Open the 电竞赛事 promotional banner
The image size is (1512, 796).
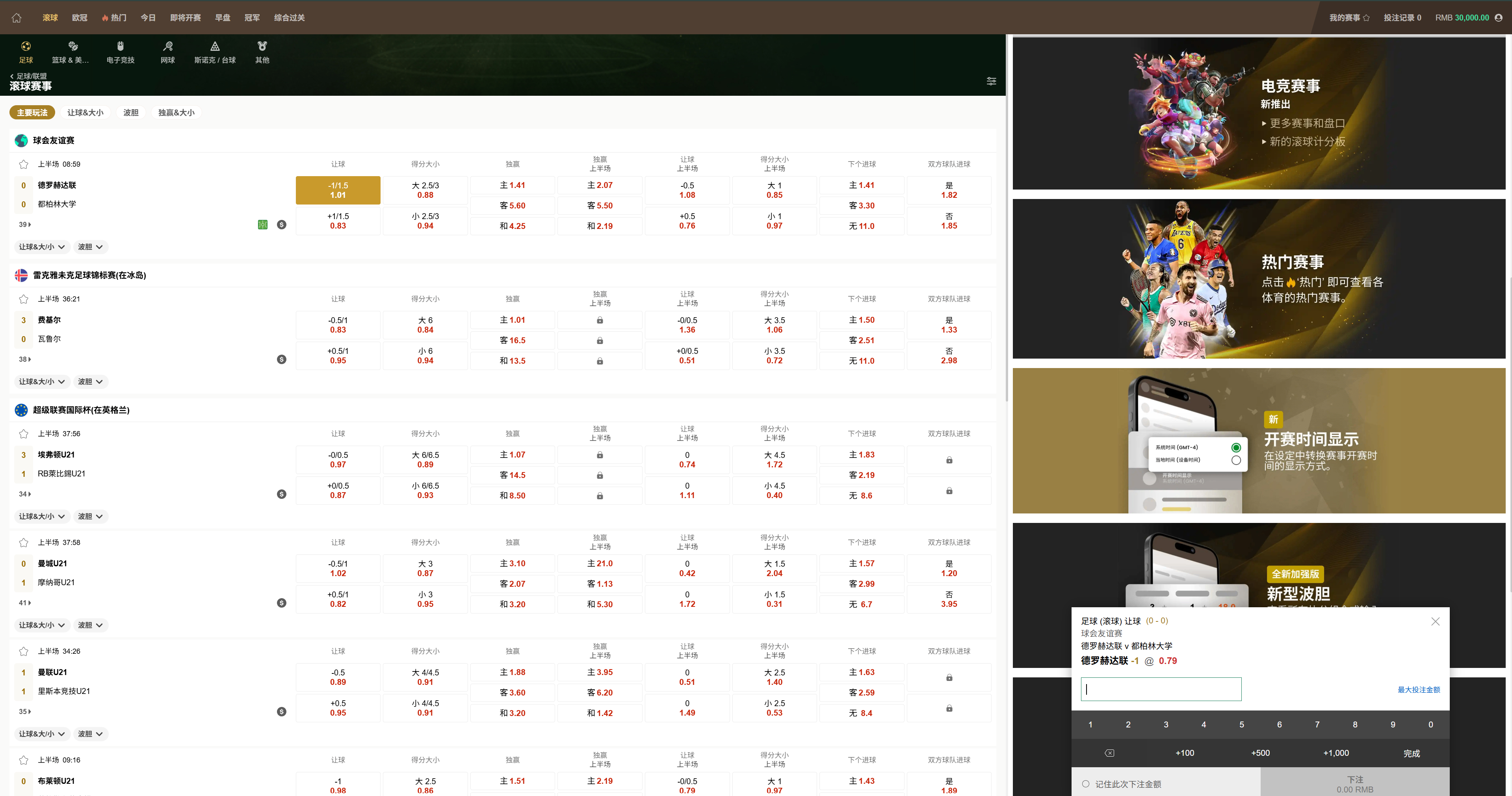pyautogui.click(x=1258, y=113)
